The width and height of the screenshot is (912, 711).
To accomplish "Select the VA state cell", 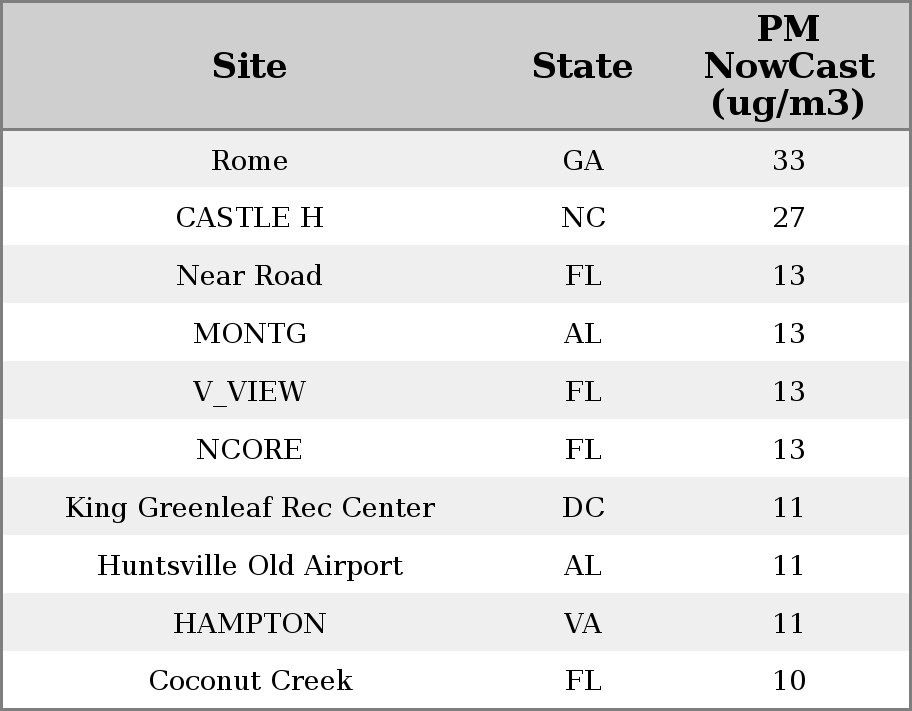I will tap(582, 623).
